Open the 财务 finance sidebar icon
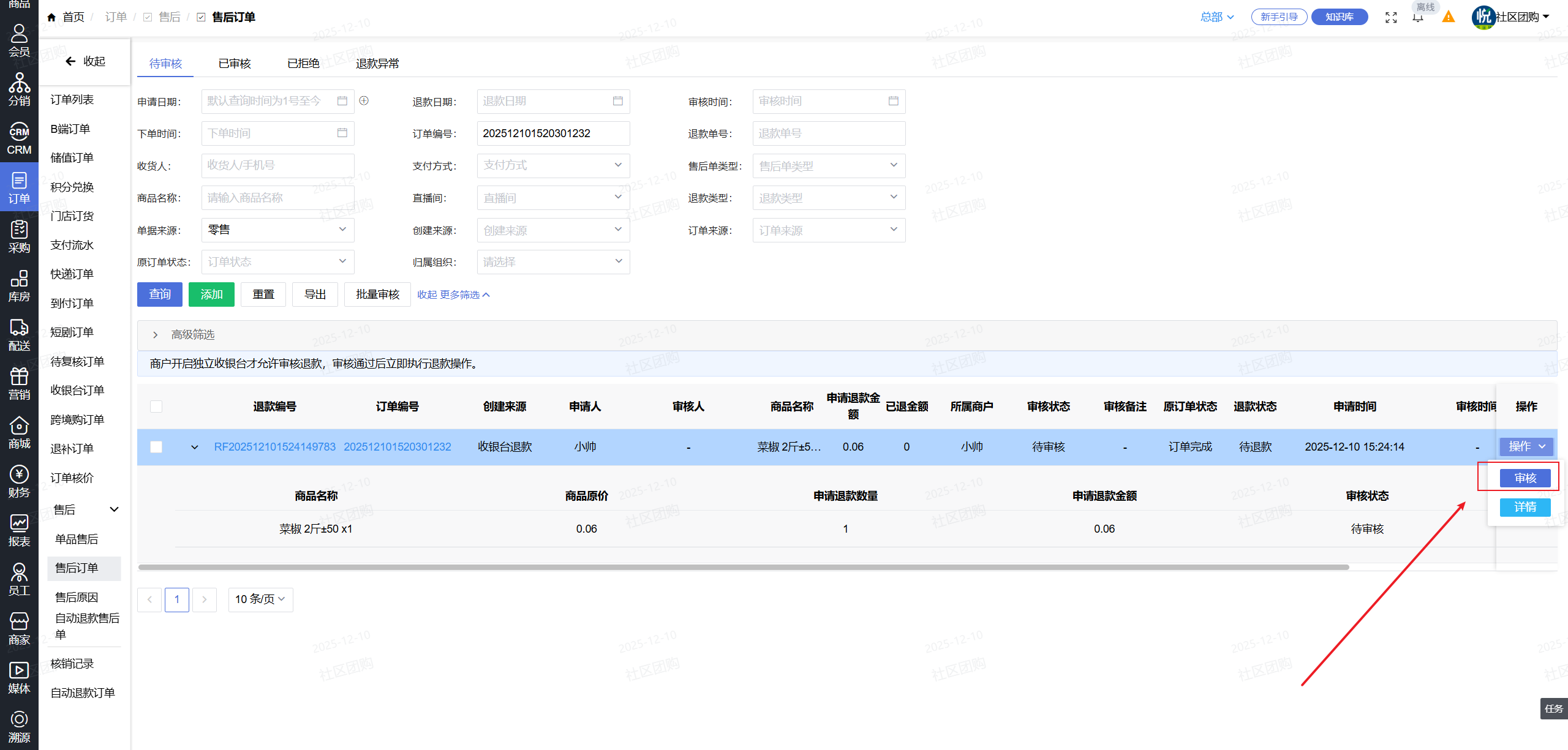Image resolution: width=1568 pixels, height=750 pixels. pos(19,481)
